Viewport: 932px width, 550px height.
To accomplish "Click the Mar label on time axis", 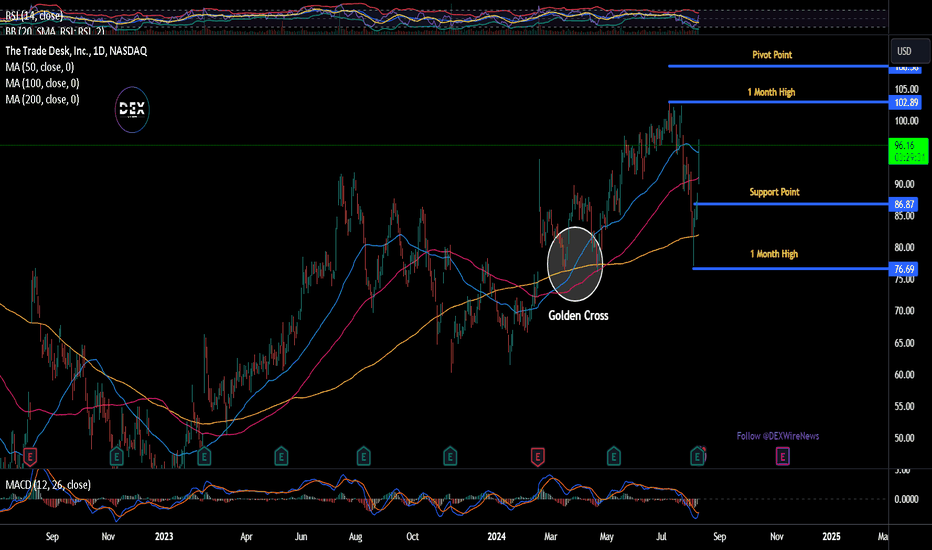I will 551,536.
